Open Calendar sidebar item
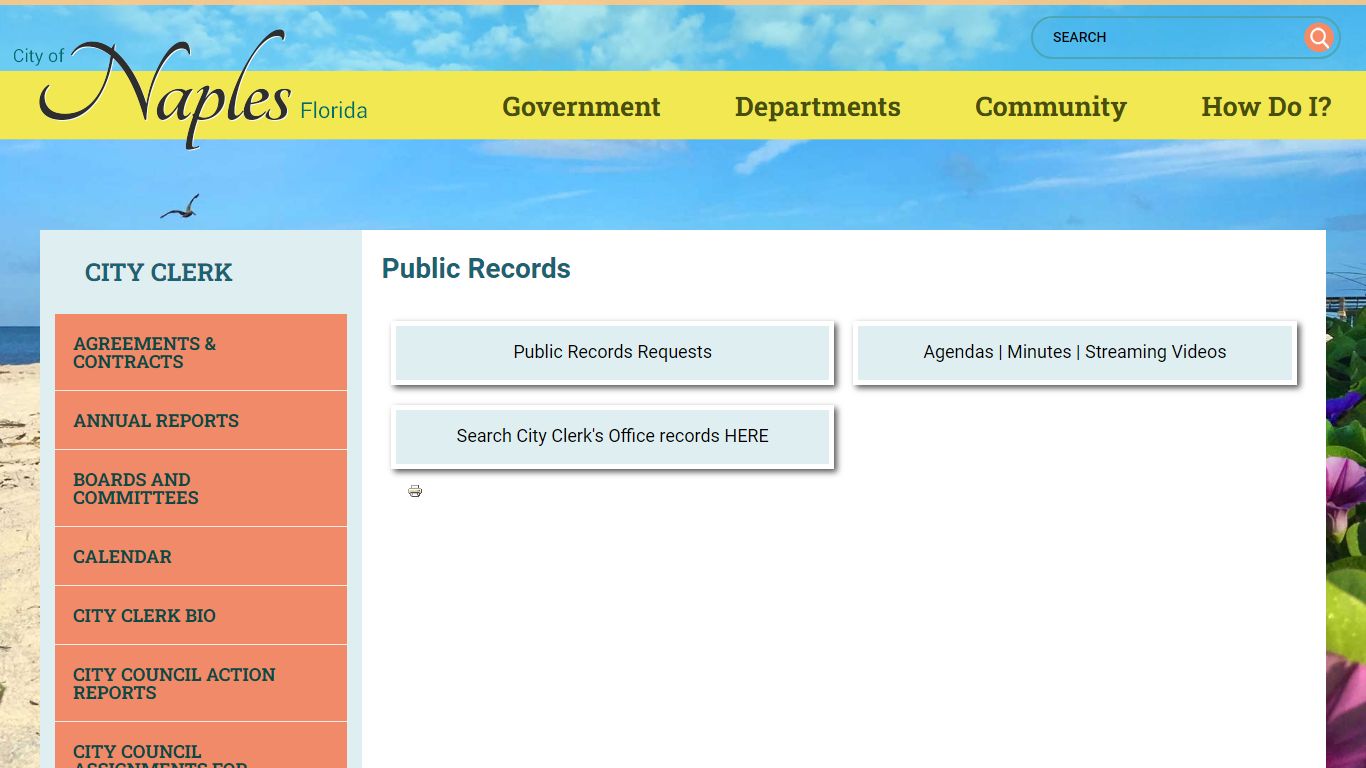 (x=201, y=557)
